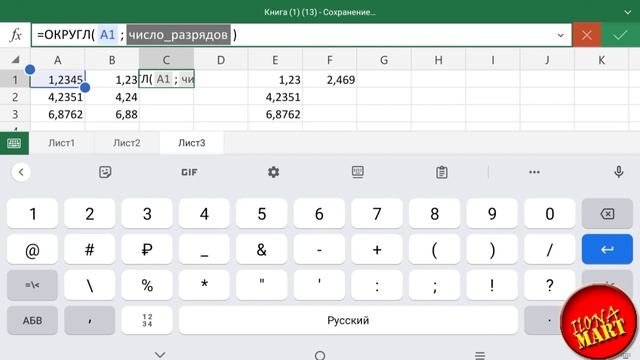Image resolution: width=640 pixels, height=360 pixels.
Task: Tap the 1 key
Action: point(32,213)
